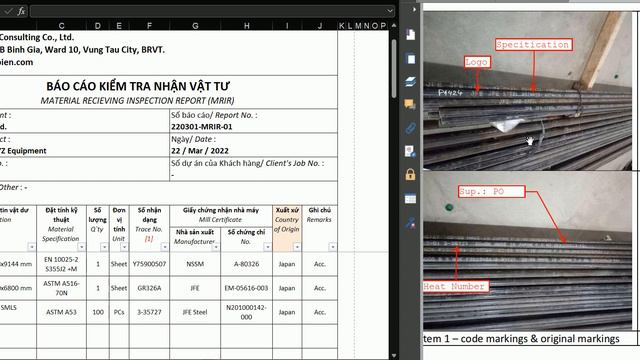Open filter dropdown for Manufacturer column
640x360 pixels.
click(x=216, y=247)
